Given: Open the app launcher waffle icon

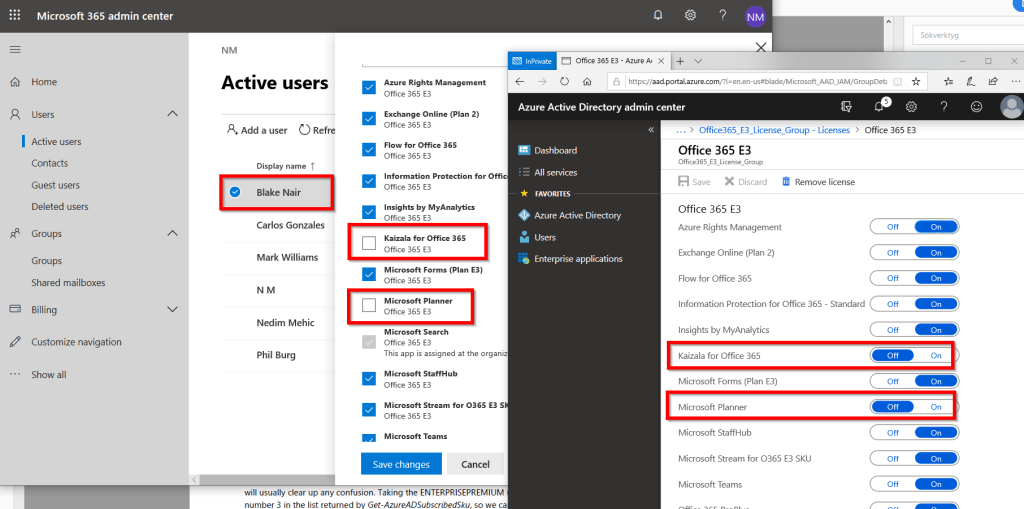Looking at the screenshot, I should (x=14, y=15).
